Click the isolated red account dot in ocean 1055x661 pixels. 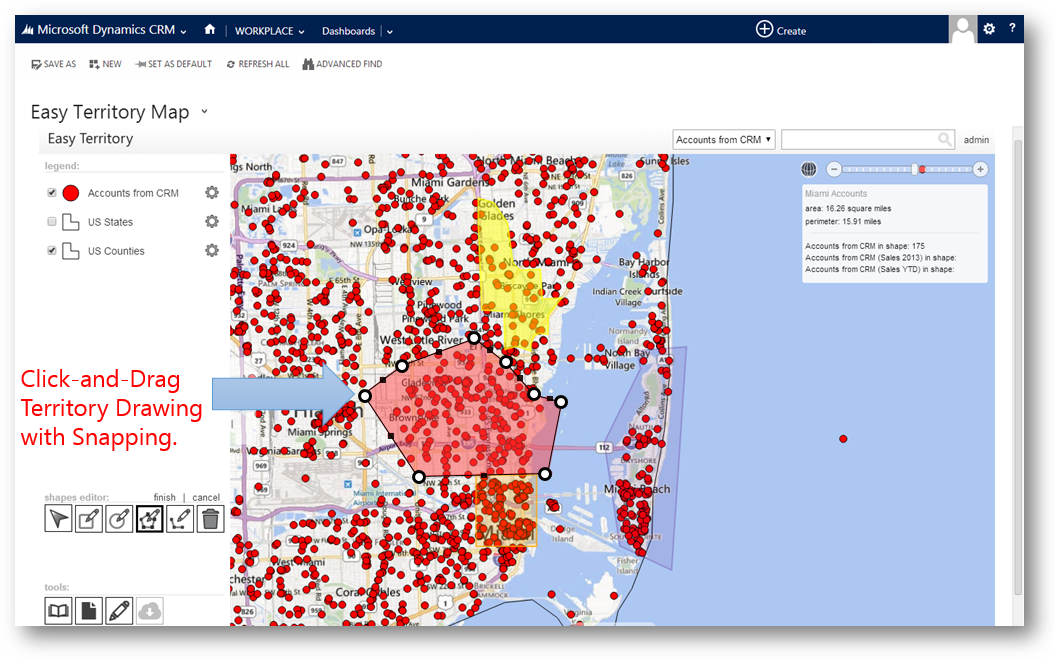pyautogui.click(x=843, y=439)
